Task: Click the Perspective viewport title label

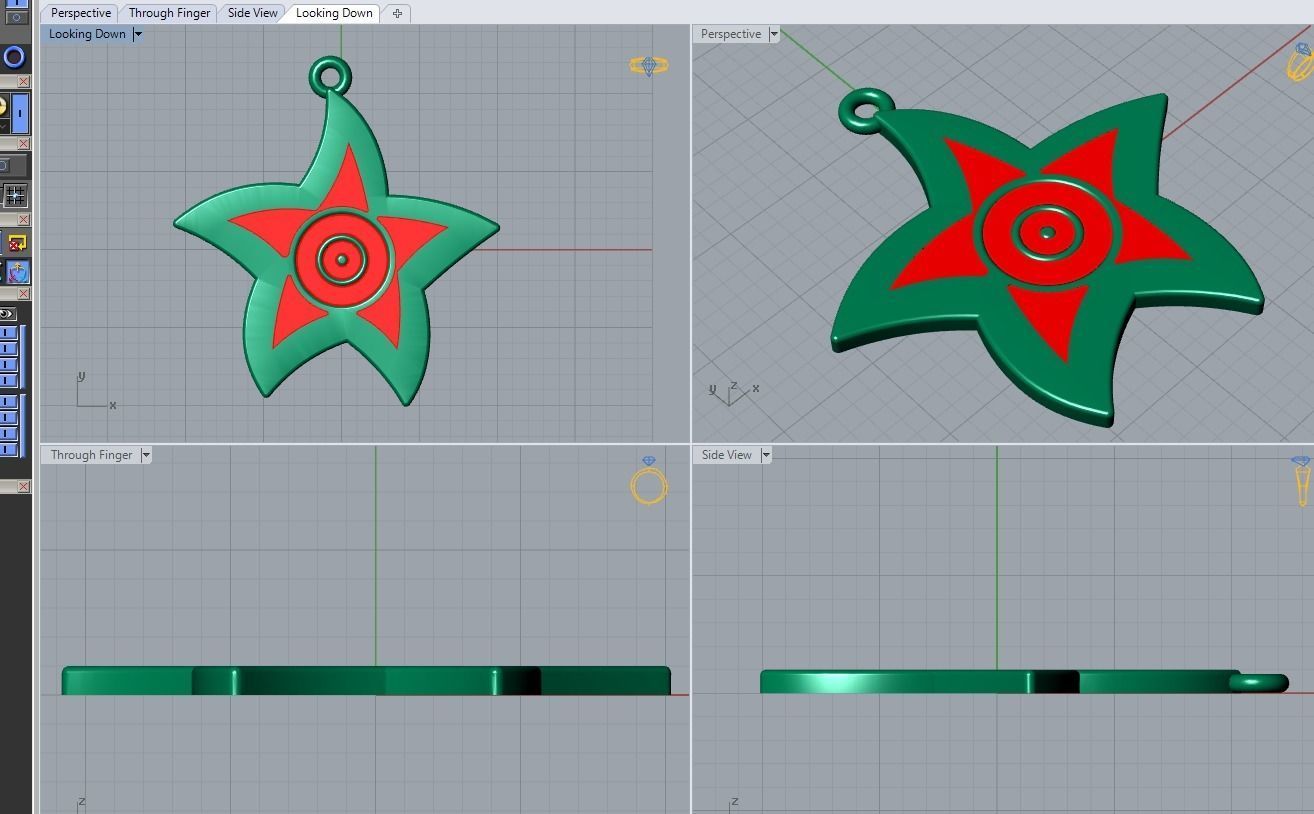Action: pyautogui.click(x=731, y=34)
